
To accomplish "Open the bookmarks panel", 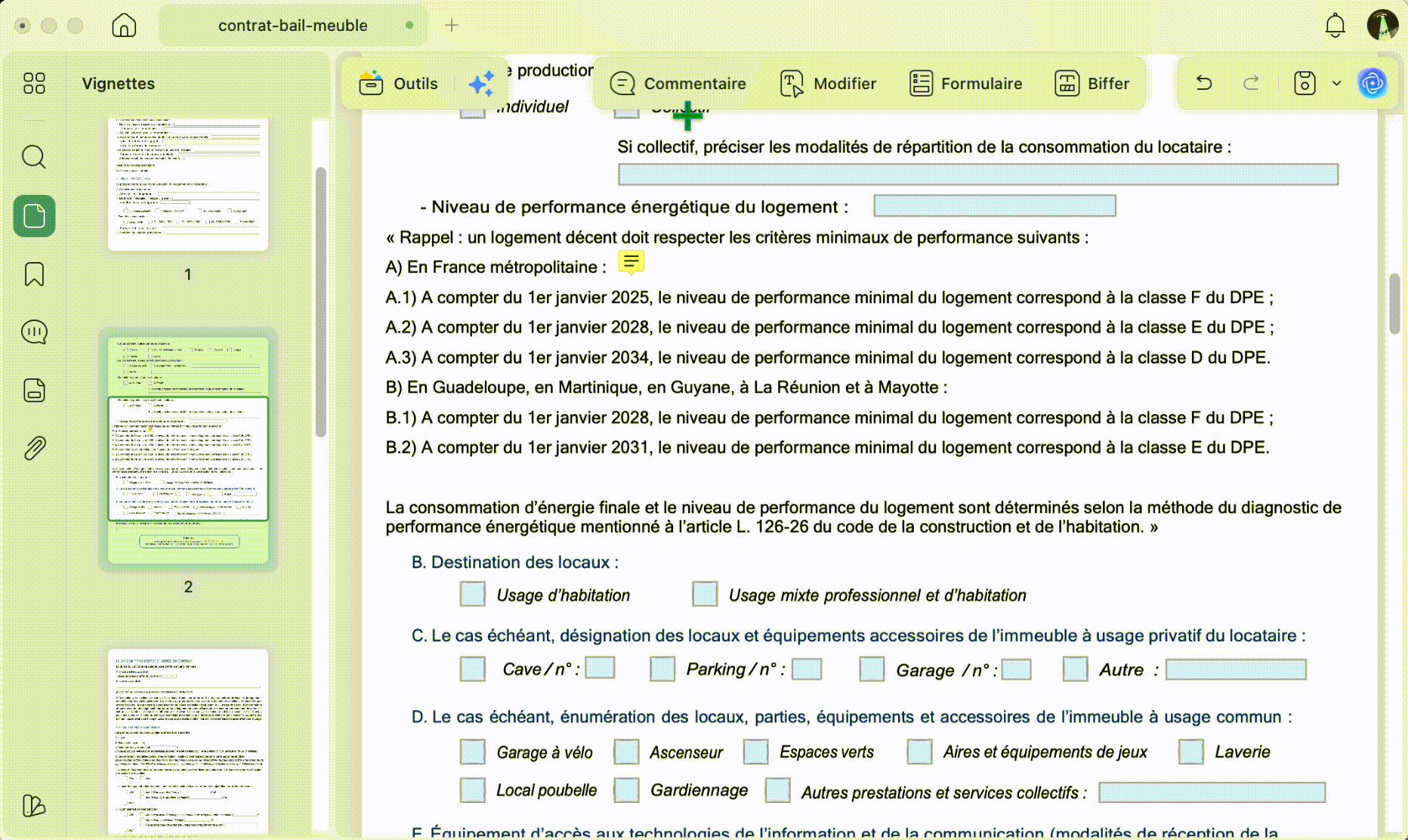I will (34, 274).
